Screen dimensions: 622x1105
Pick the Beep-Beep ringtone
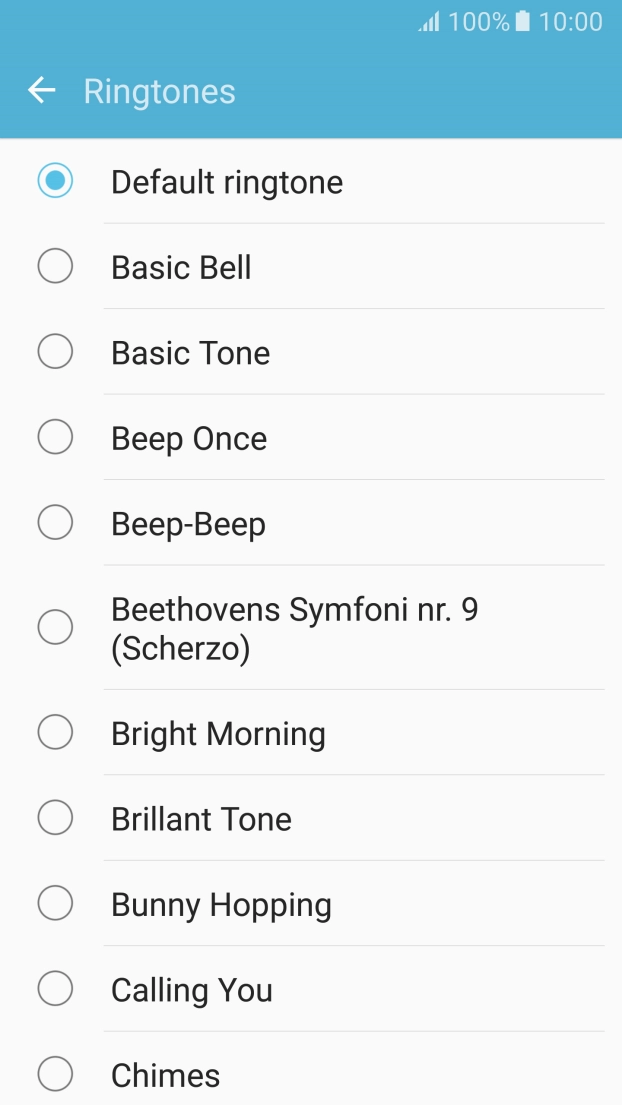pos(55,522)
